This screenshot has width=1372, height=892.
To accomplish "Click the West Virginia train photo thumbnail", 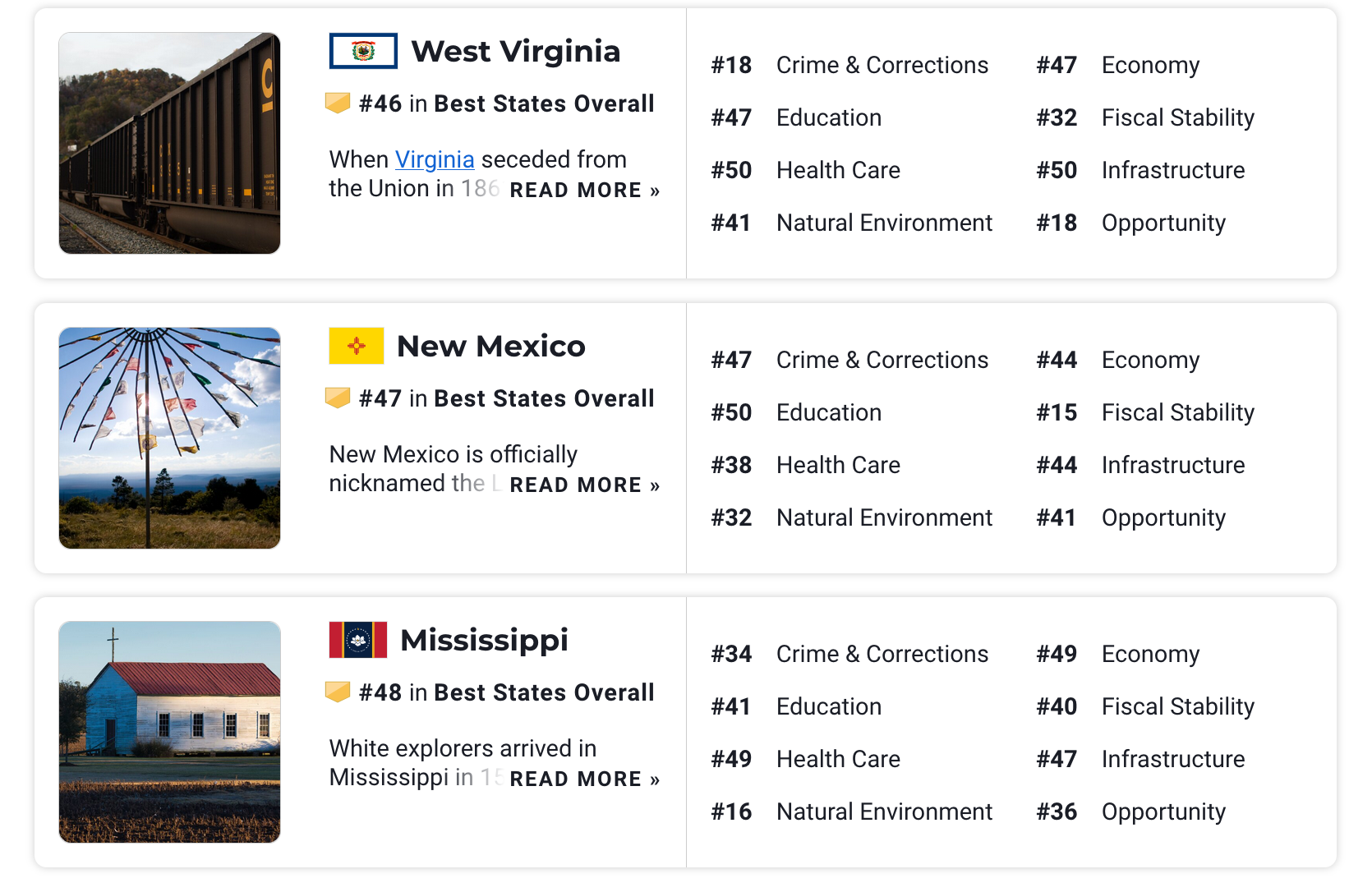I will click(x=170, y=144).
